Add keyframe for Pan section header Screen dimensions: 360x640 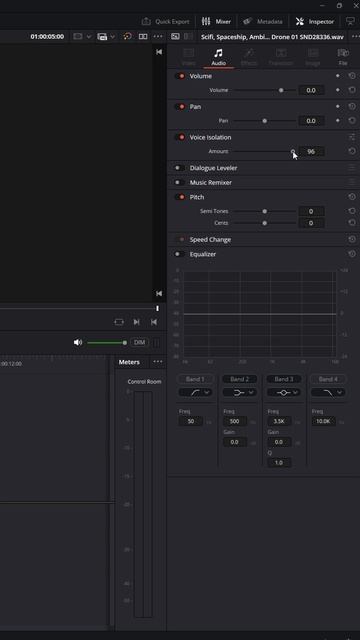338,107
